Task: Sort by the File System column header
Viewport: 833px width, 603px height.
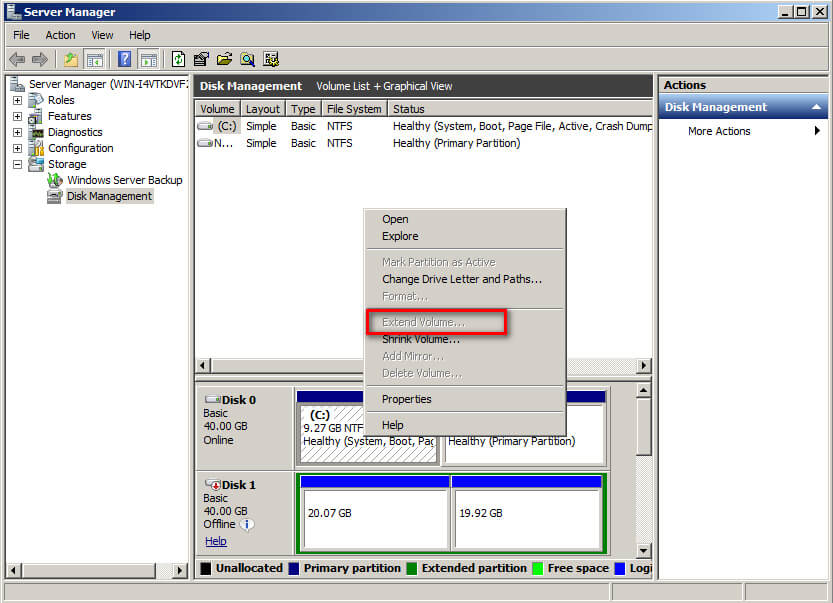Action: coord(354,109)
